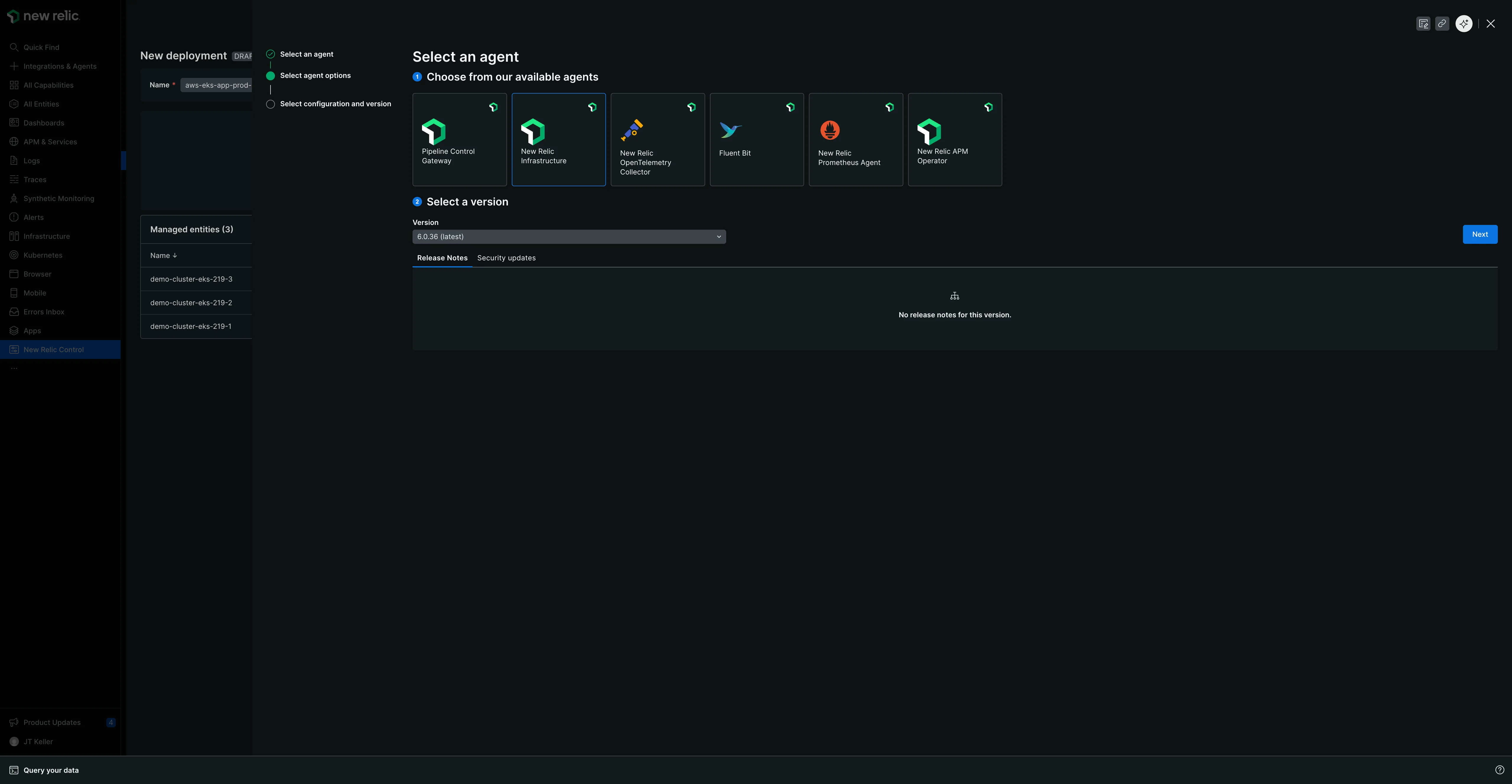Click the deployment Name input field
This screenshot has height=784, width=1512.
coord(218,84)
